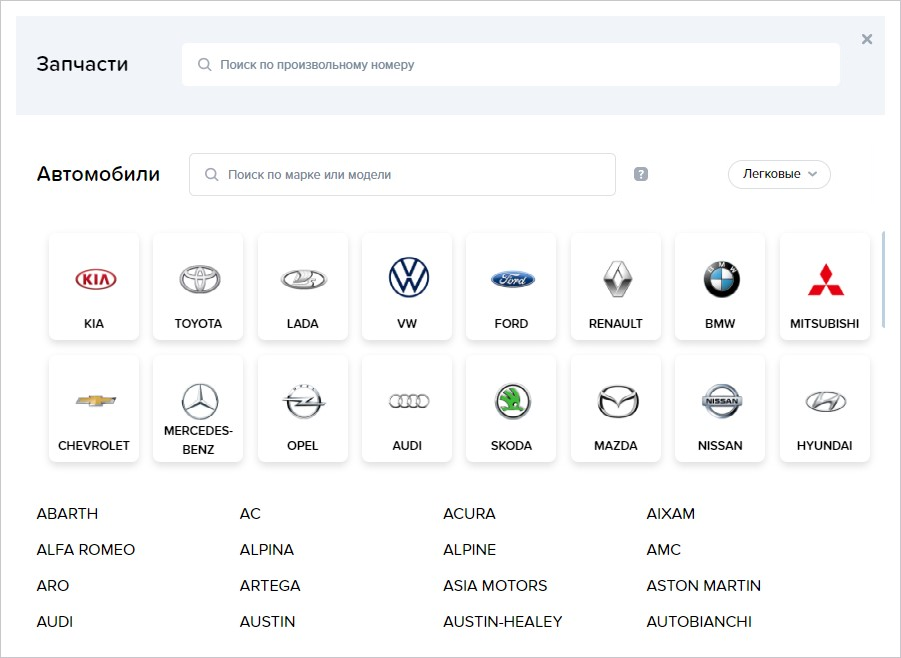The height and width of the screenshot is (658, 901).
Task: Click the question mark help icon
Action: pyautogui.click(x=641, y=174)
